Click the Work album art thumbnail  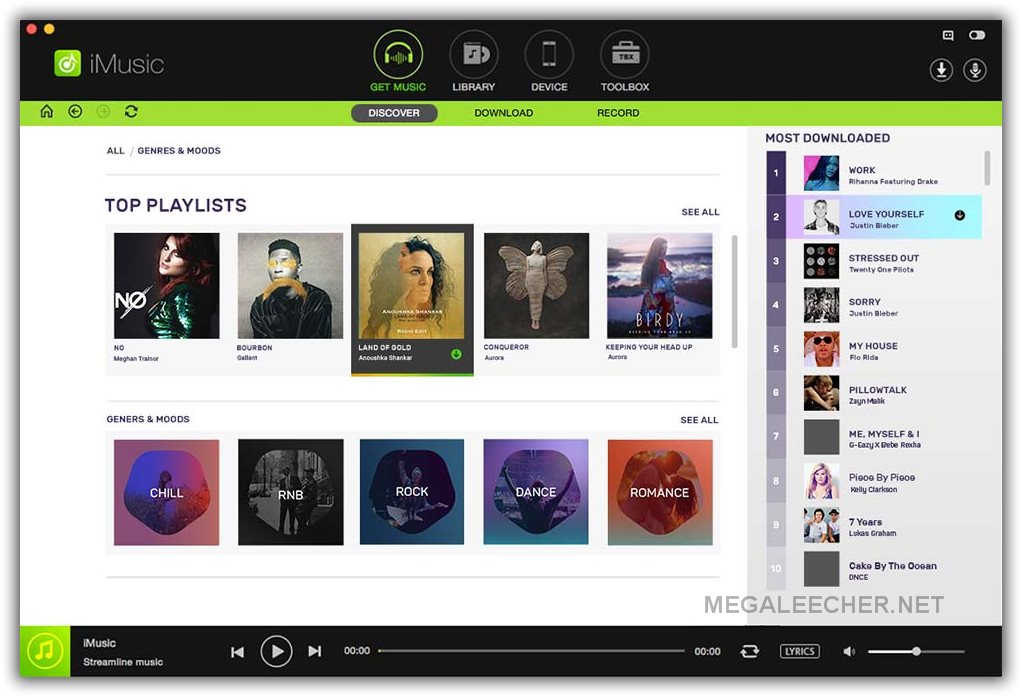point(821,173)
